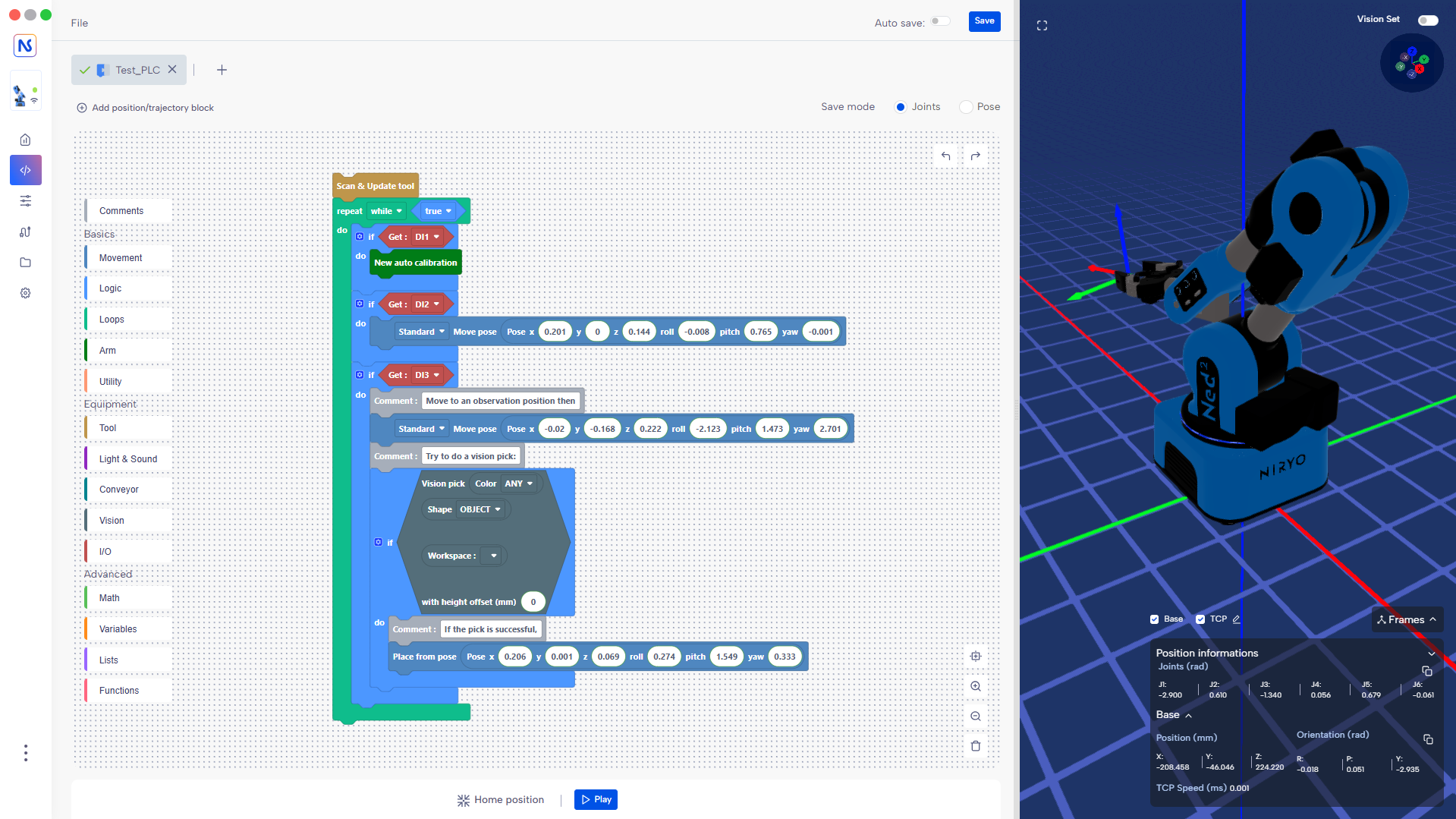The width and height of the screenshot is (1456, 819).
Task: Copy joints values with copy icon
Action: 1426,671
